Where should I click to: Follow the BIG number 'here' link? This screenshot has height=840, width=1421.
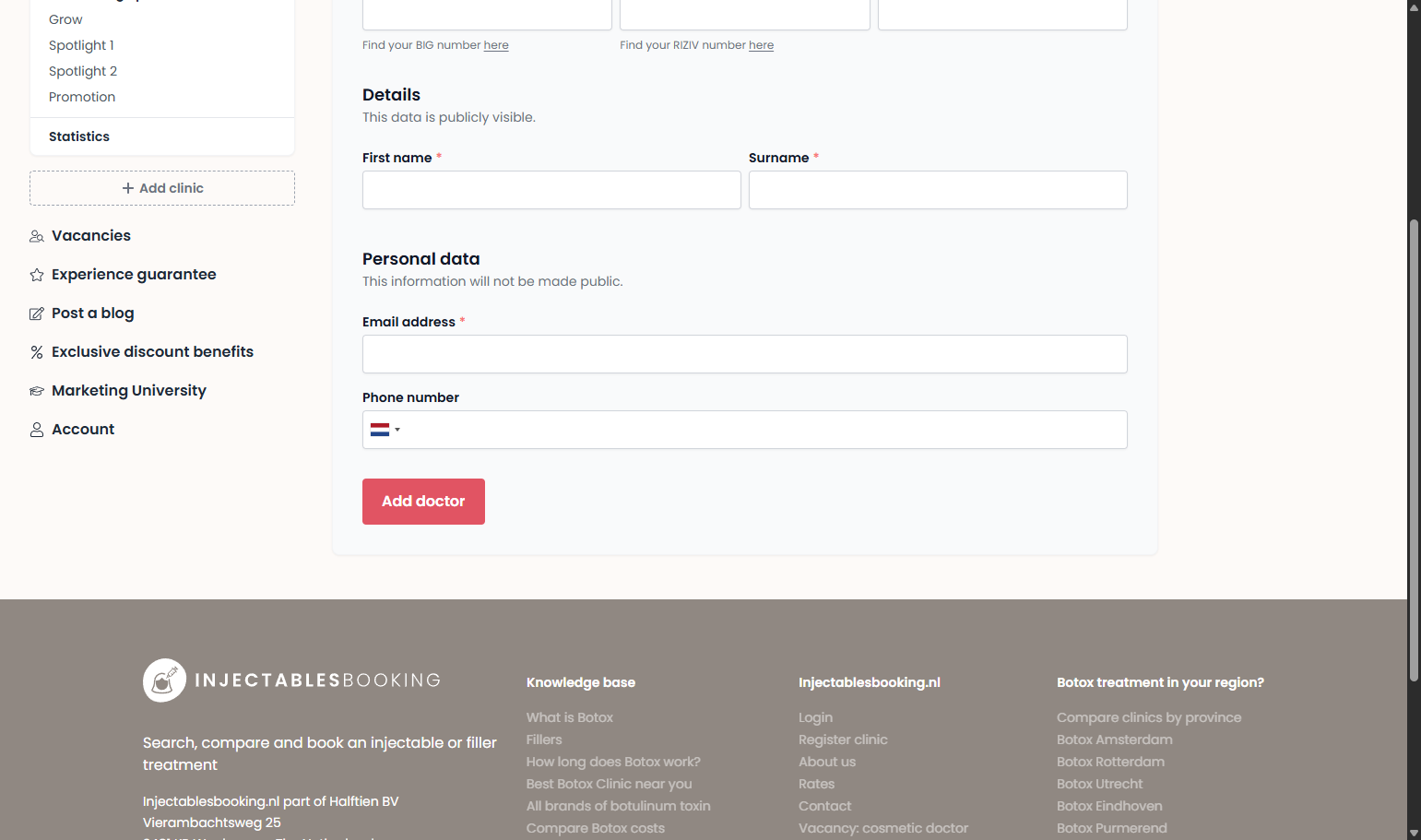pos(496,45)
